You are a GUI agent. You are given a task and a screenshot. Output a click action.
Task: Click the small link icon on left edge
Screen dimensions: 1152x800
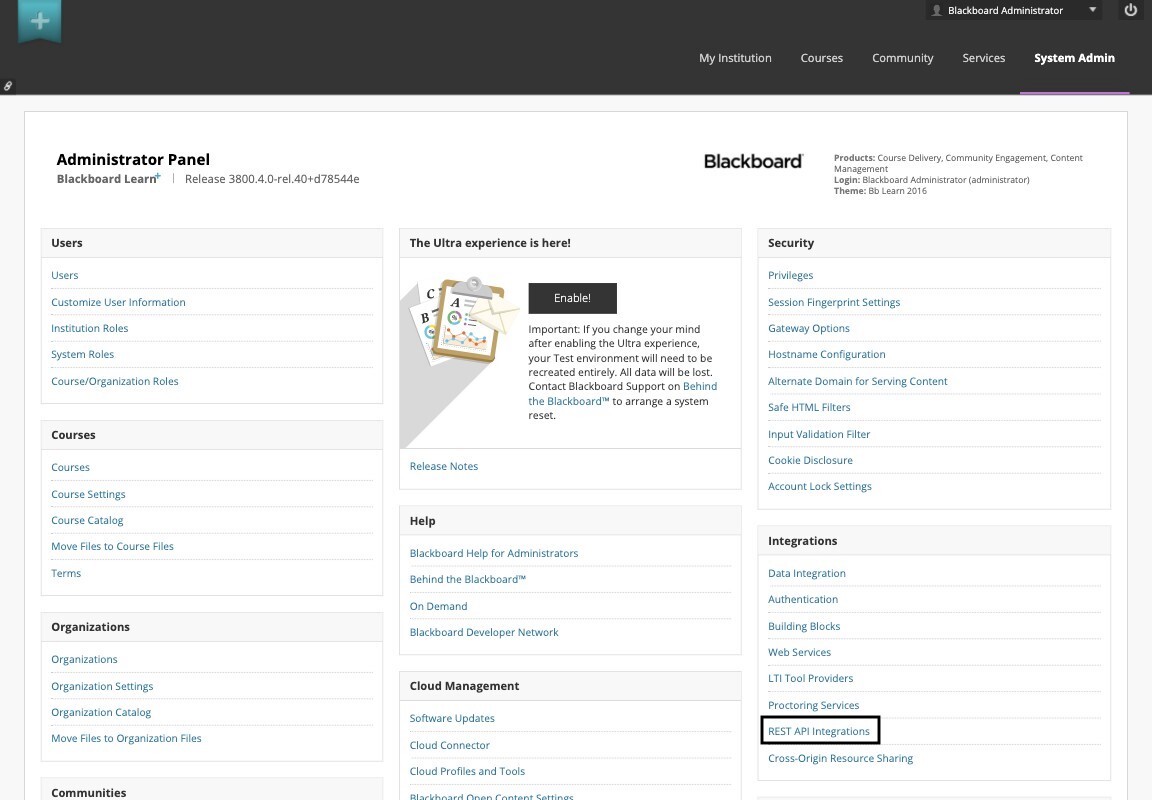7,86
